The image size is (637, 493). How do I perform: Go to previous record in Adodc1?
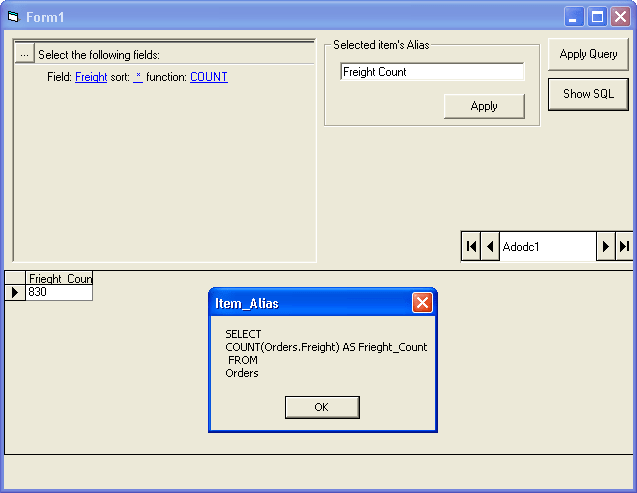490,246
